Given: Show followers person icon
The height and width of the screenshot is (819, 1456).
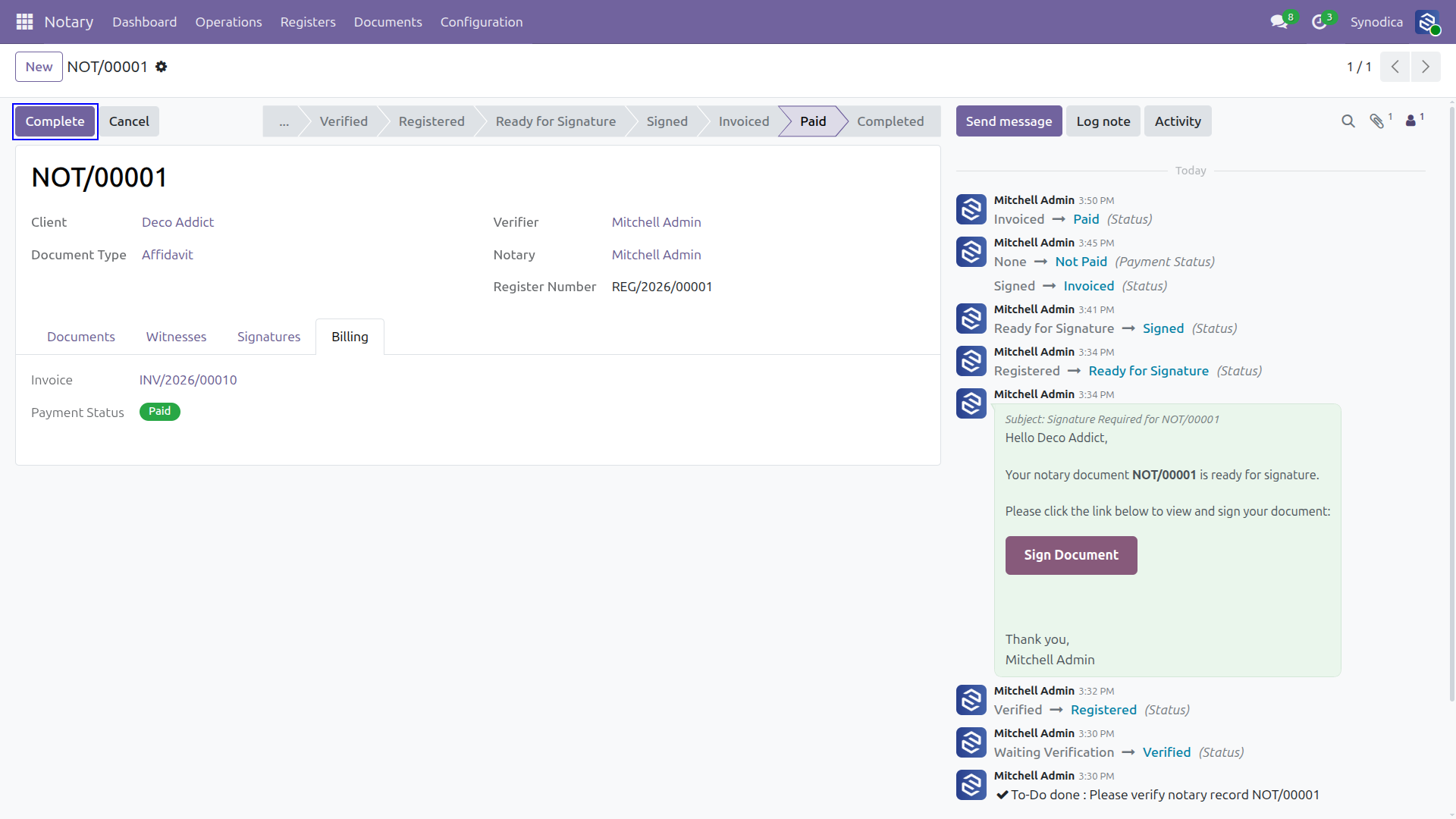Looking at the screenshot, I should pyautogui.click(x=1410, y=121).
